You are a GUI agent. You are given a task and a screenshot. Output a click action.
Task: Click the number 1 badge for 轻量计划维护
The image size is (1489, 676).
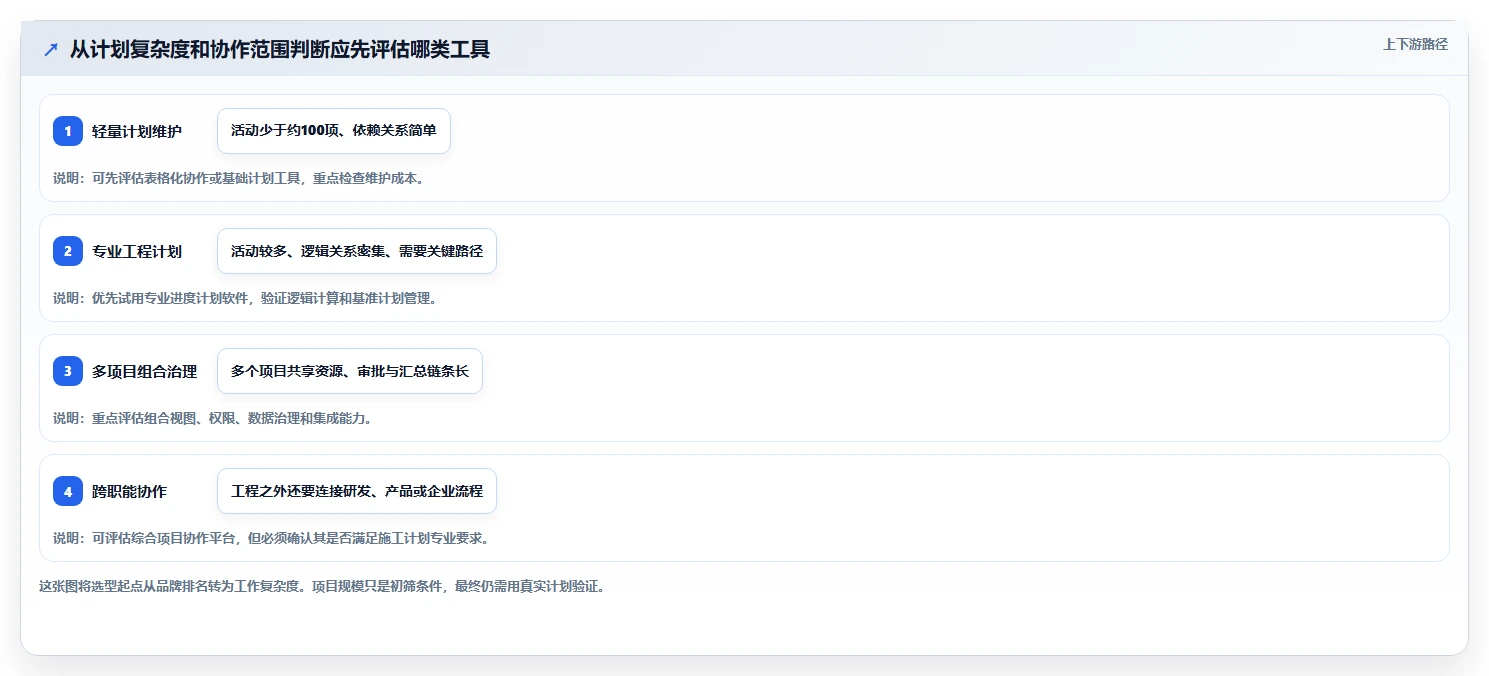68,131
